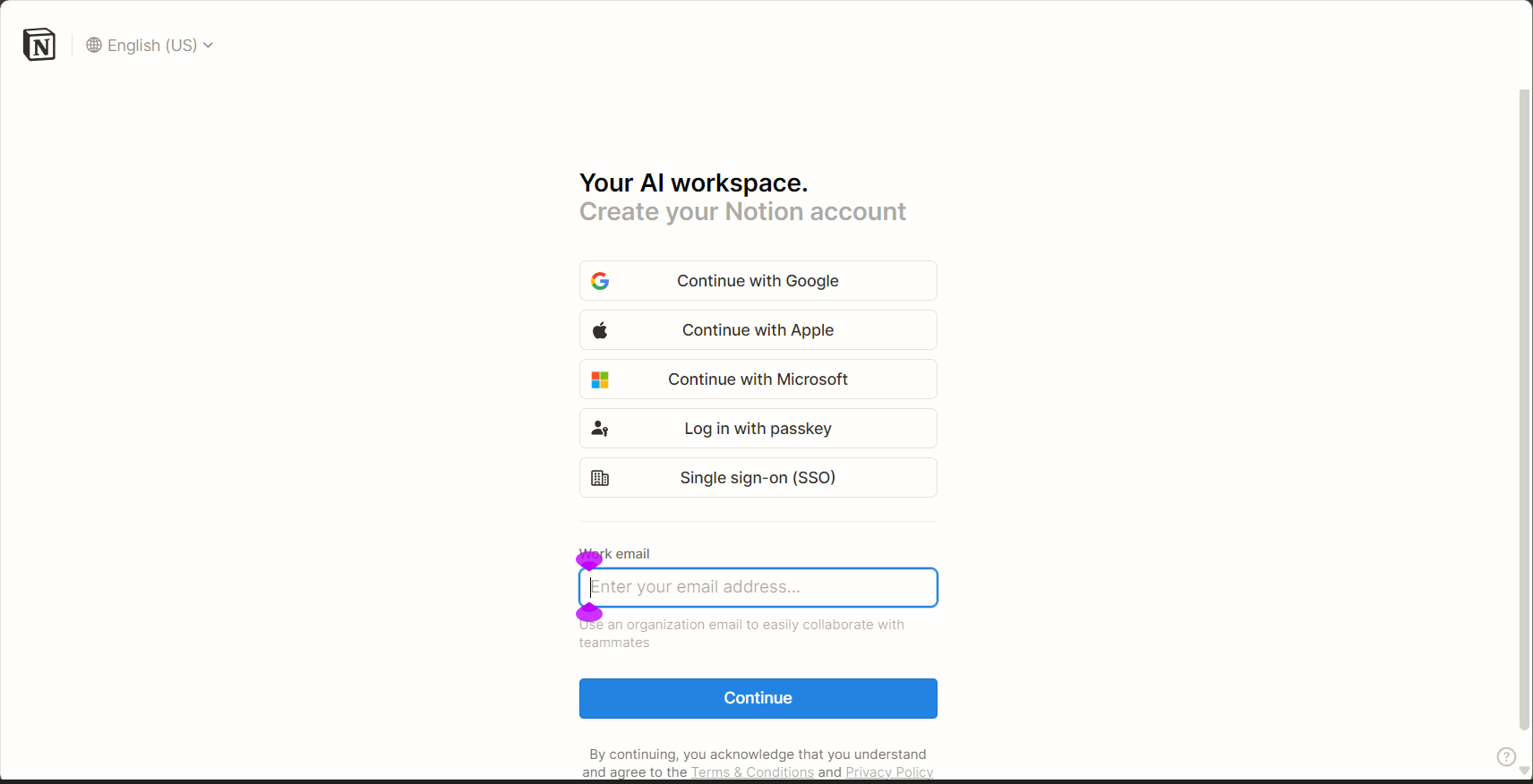
Task: Click the page vertical scrollbar
Action: point(1525,410)
